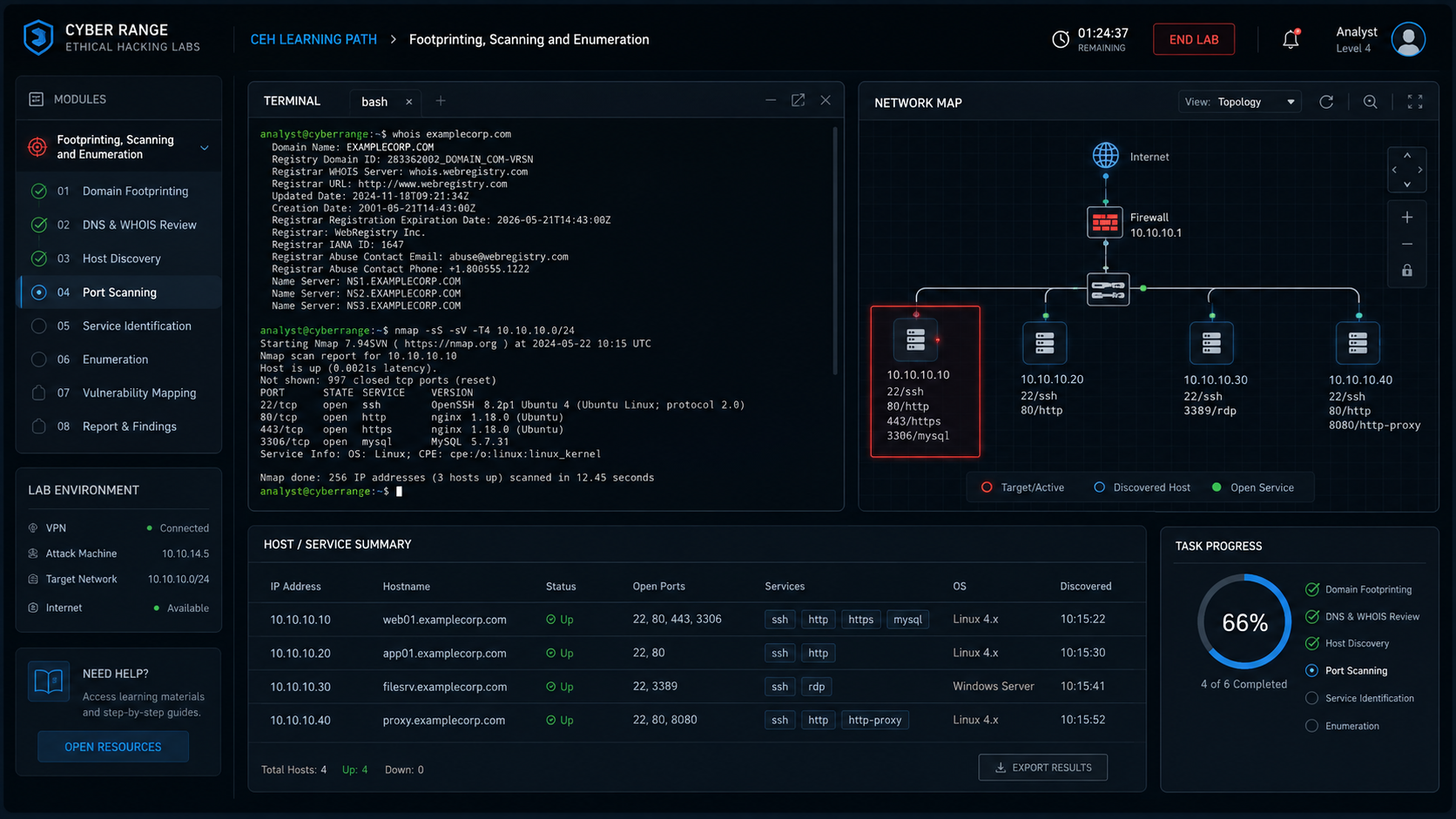Viewport: 1456px width, 819px height.
Task: Open module 03 Host Discovery
Action: click(x=119, y=258)
